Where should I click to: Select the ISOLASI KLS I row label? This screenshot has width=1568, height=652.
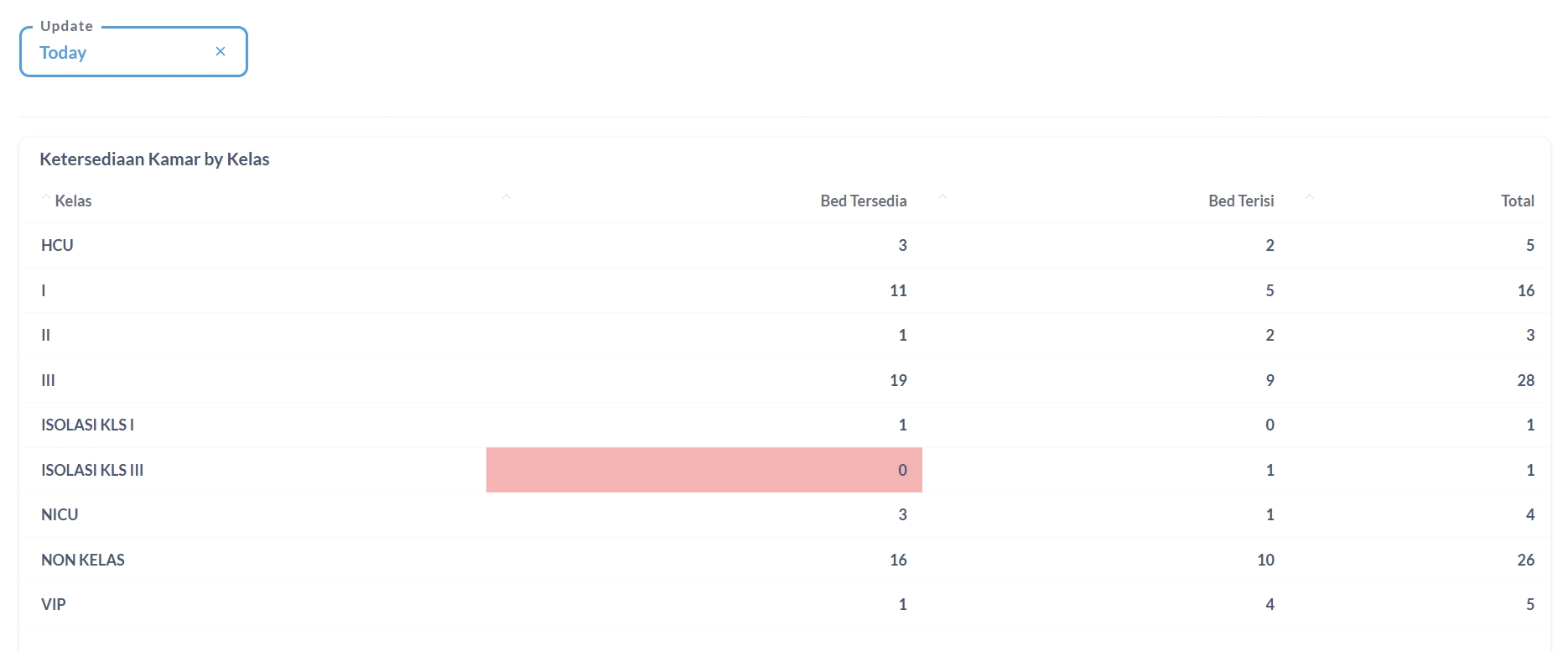click(87, 425)
